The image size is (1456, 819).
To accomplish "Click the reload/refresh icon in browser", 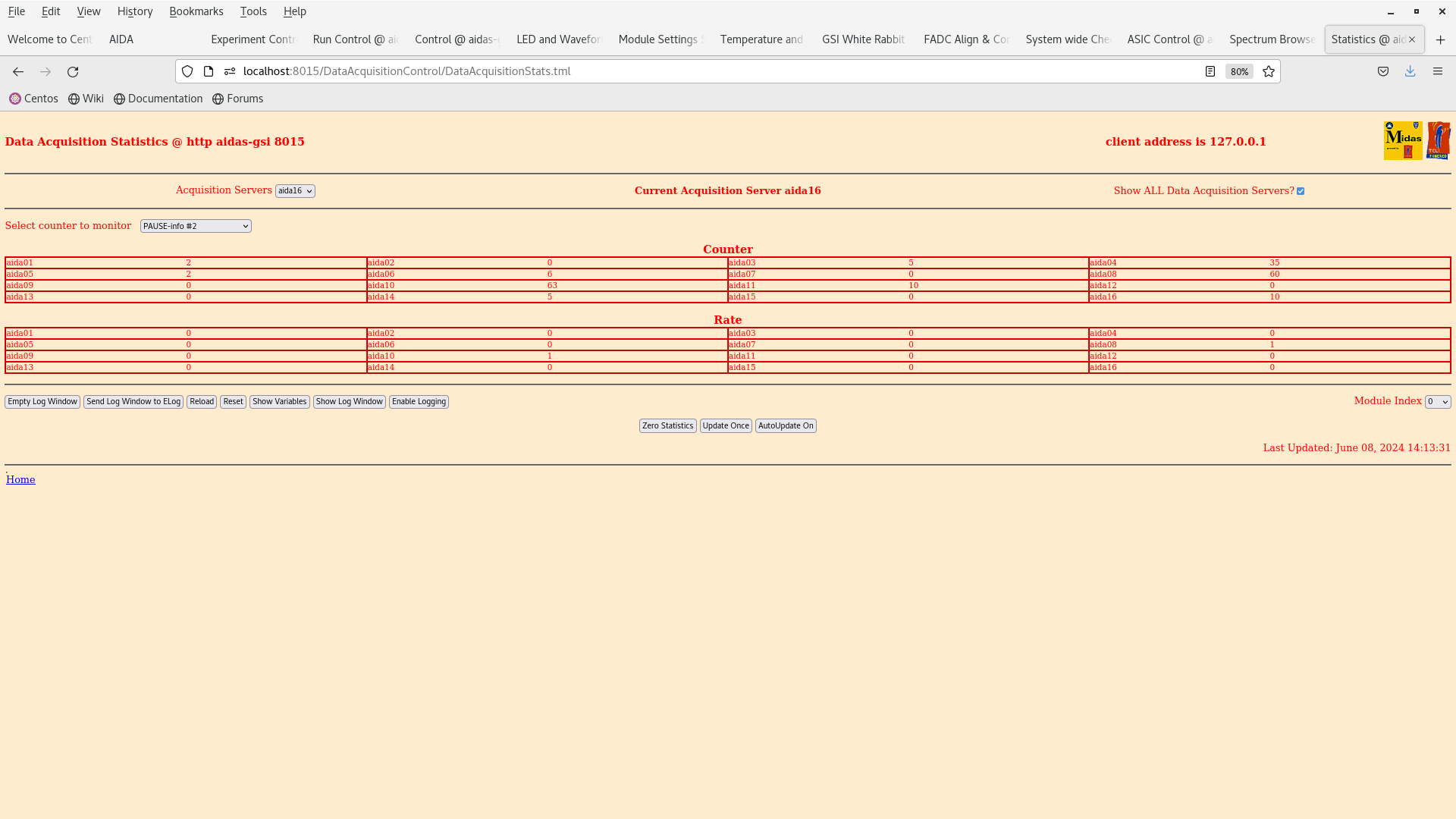I will click(x=72, y=71).
